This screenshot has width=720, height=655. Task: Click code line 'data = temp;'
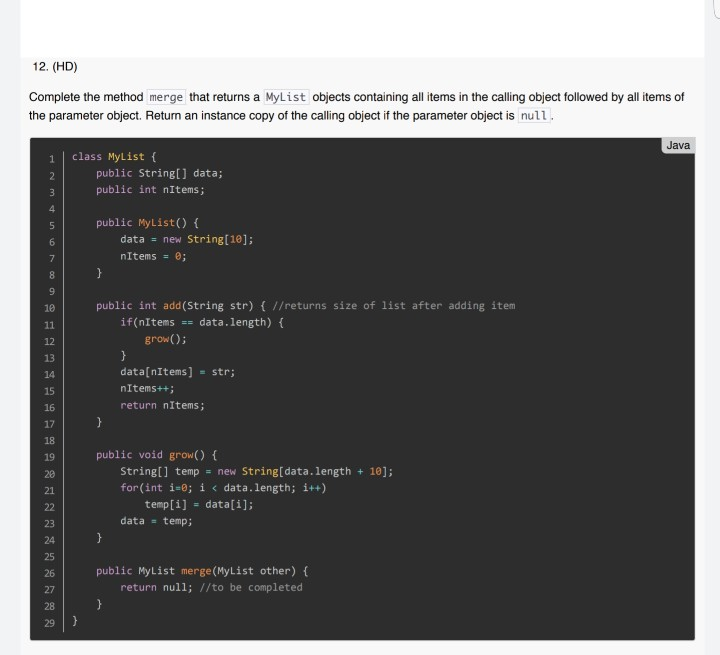(157, 521)
